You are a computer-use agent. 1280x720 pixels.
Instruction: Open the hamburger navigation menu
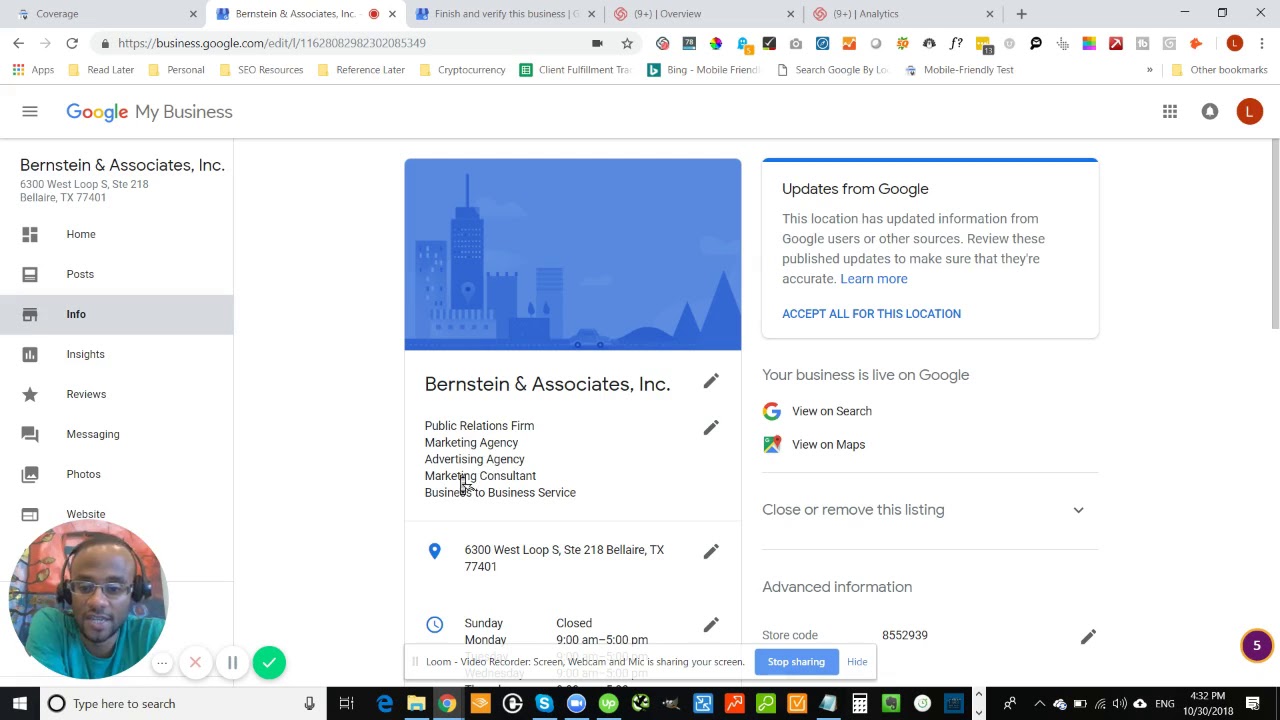[x=30, y=112]
